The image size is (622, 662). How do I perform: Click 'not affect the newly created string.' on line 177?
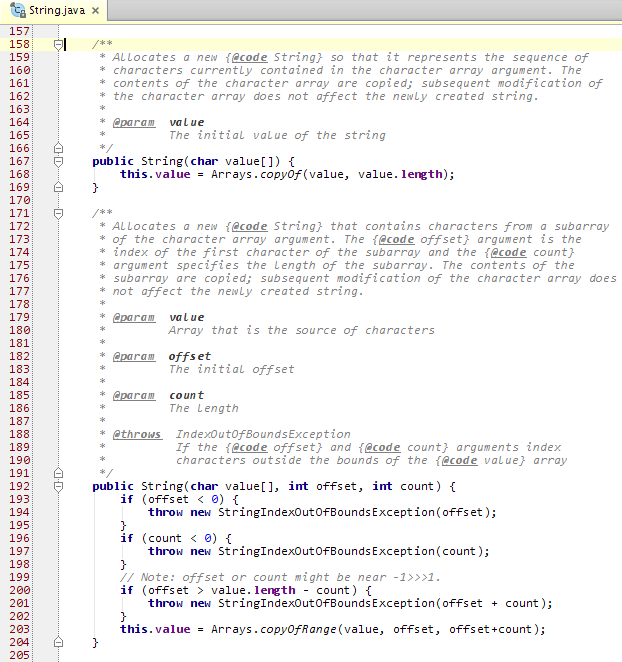(237, 291)
